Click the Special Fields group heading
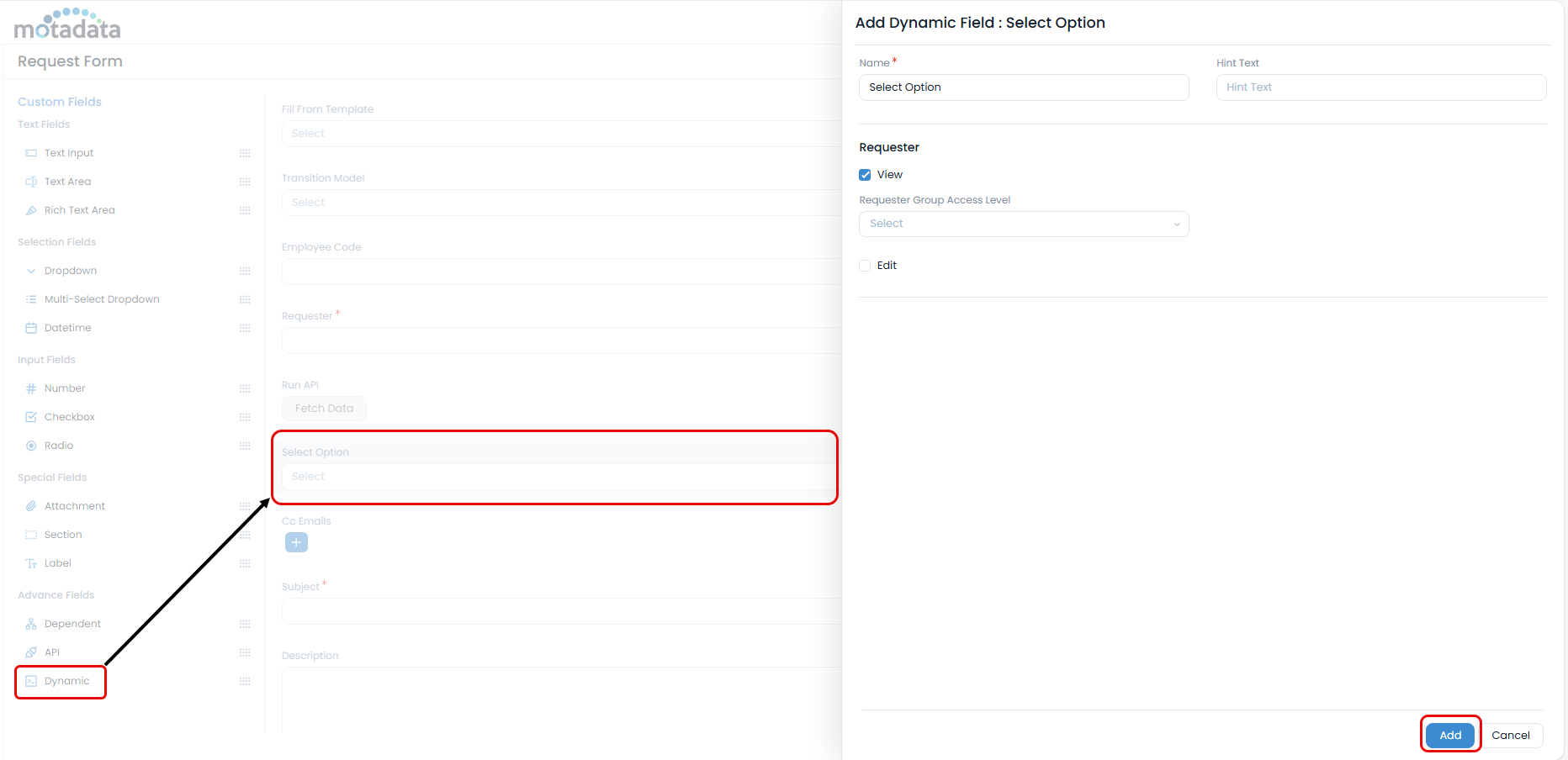The height and width of the screenshot is (760, 1568). click(x=52, y=478)
